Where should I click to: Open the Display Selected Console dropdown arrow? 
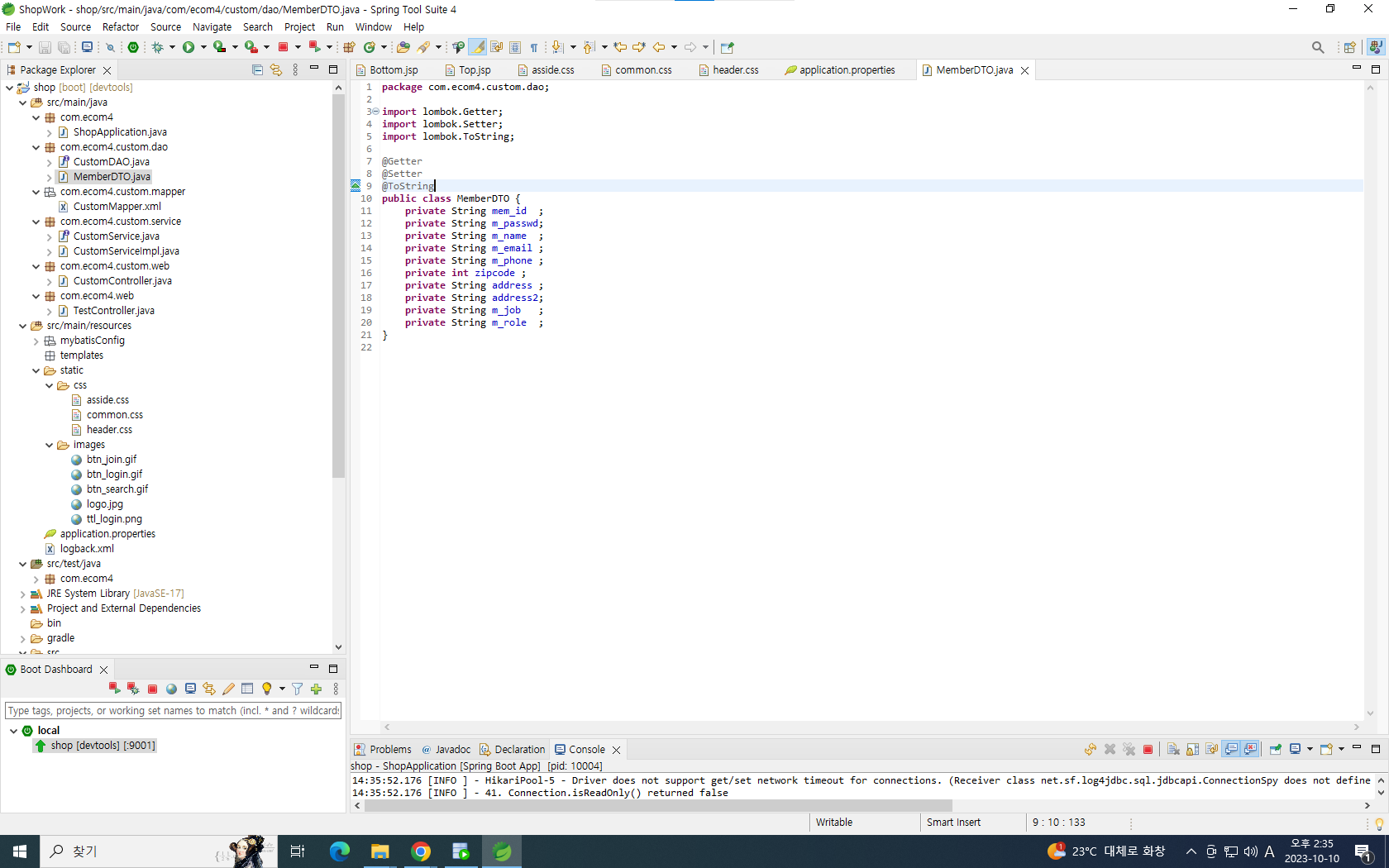point(1310,749)
